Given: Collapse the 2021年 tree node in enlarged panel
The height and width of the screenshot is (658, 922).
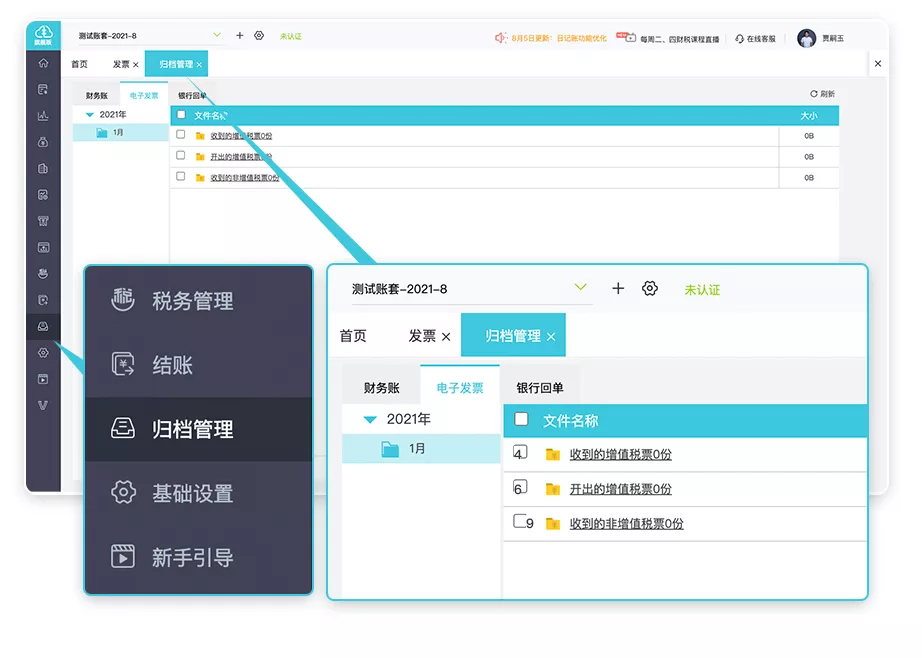Looking at the screenshot, I should point(370,420).
